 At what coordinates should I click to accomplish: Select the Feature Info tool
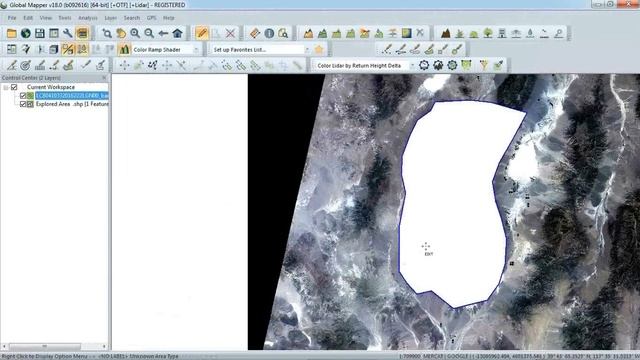coord(269,33)
